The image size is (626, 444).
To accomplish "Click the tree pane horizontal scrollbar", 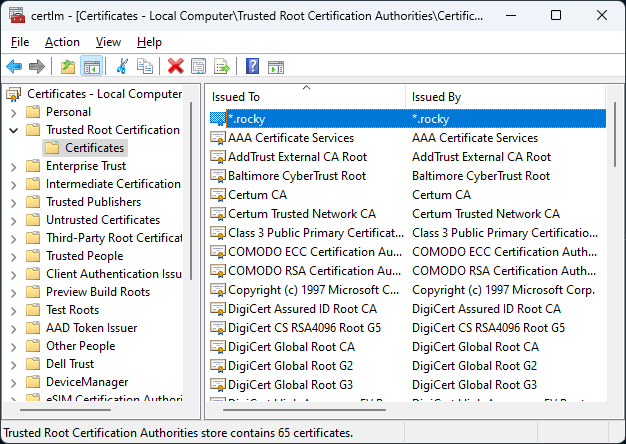I will click(x=65, y=410).
